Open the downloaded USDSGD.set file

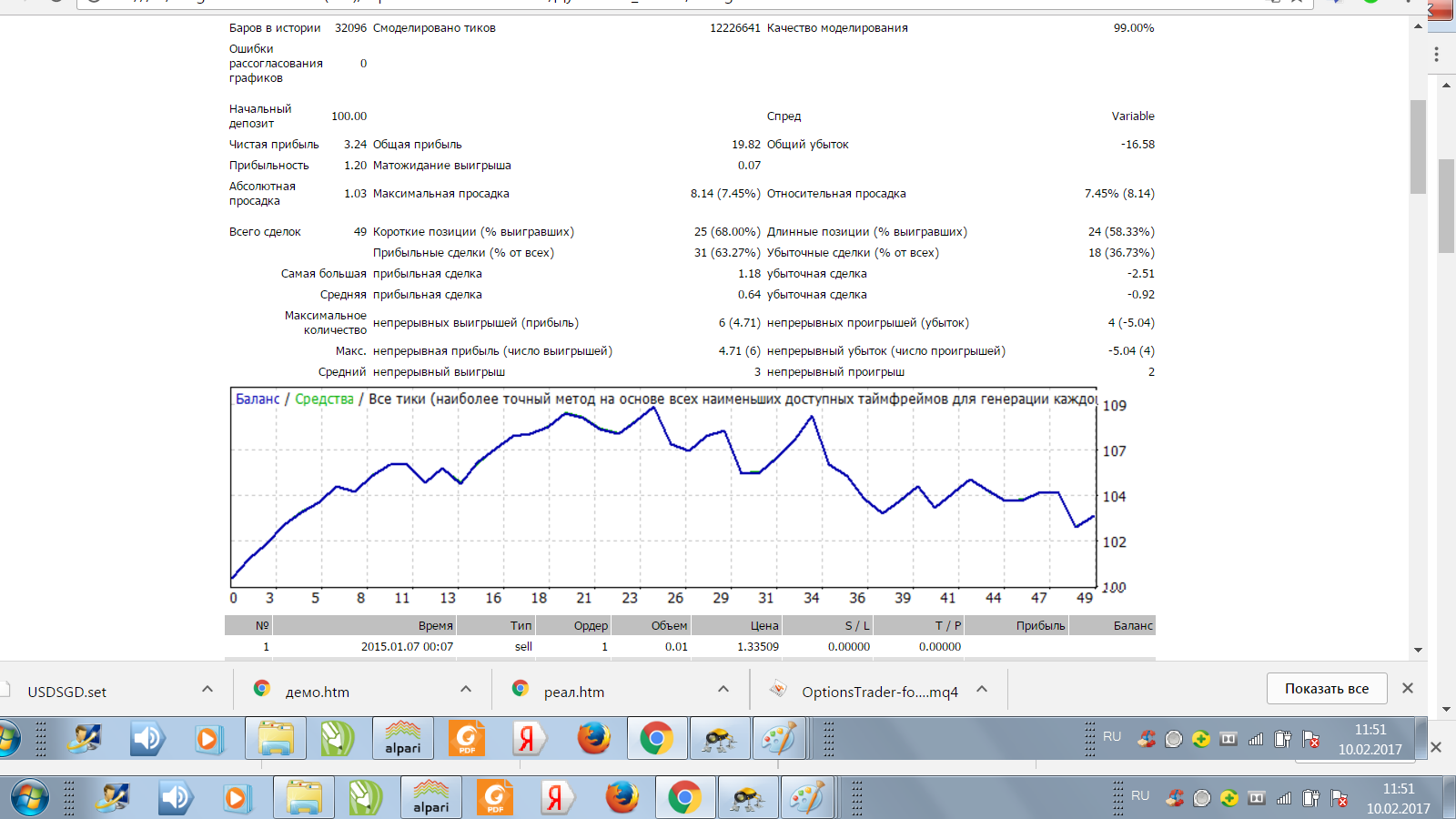pos(66,692)
